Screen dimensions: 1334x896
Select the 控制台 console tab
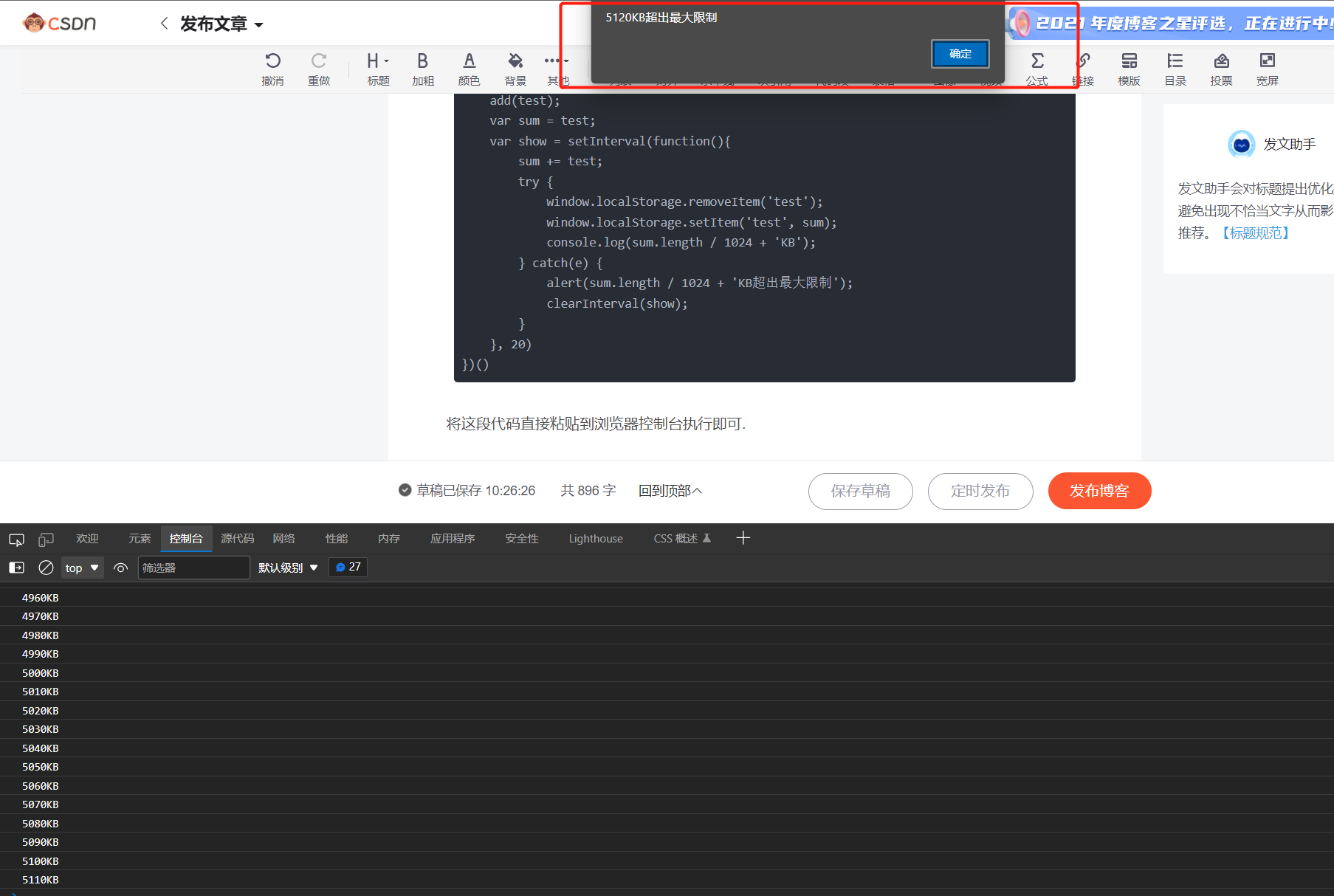click(x=186, y=539)
